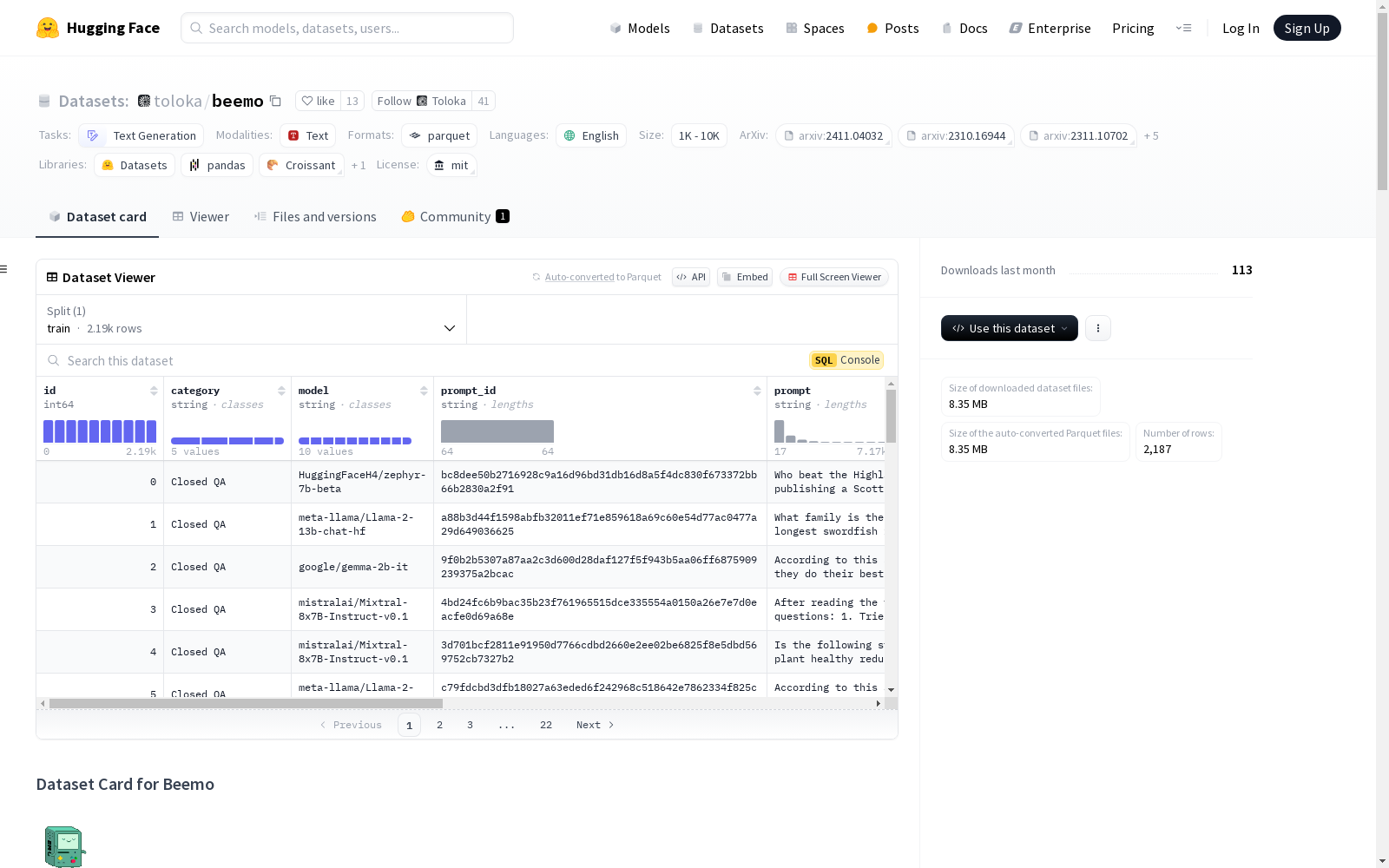The width and height of the screenshot is (1389, 868).
Task: Go to Datasets in the navbar
Action: click(727, 28)
